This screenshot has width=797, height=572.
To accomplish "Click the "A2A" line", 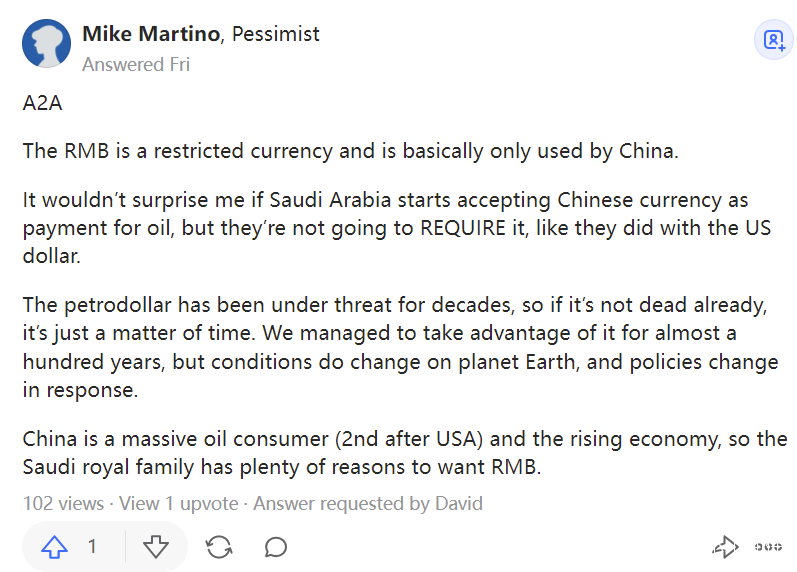I will tap(43, 103).
